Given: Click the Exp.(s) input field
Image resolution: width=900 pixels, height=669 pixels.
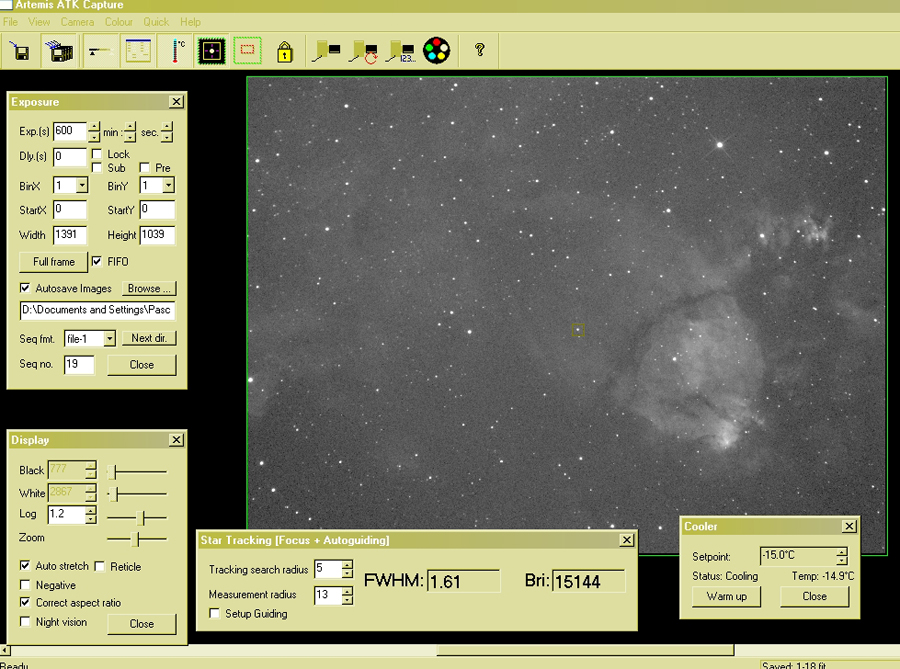Looking at the screenshot, I should (69, 131).
